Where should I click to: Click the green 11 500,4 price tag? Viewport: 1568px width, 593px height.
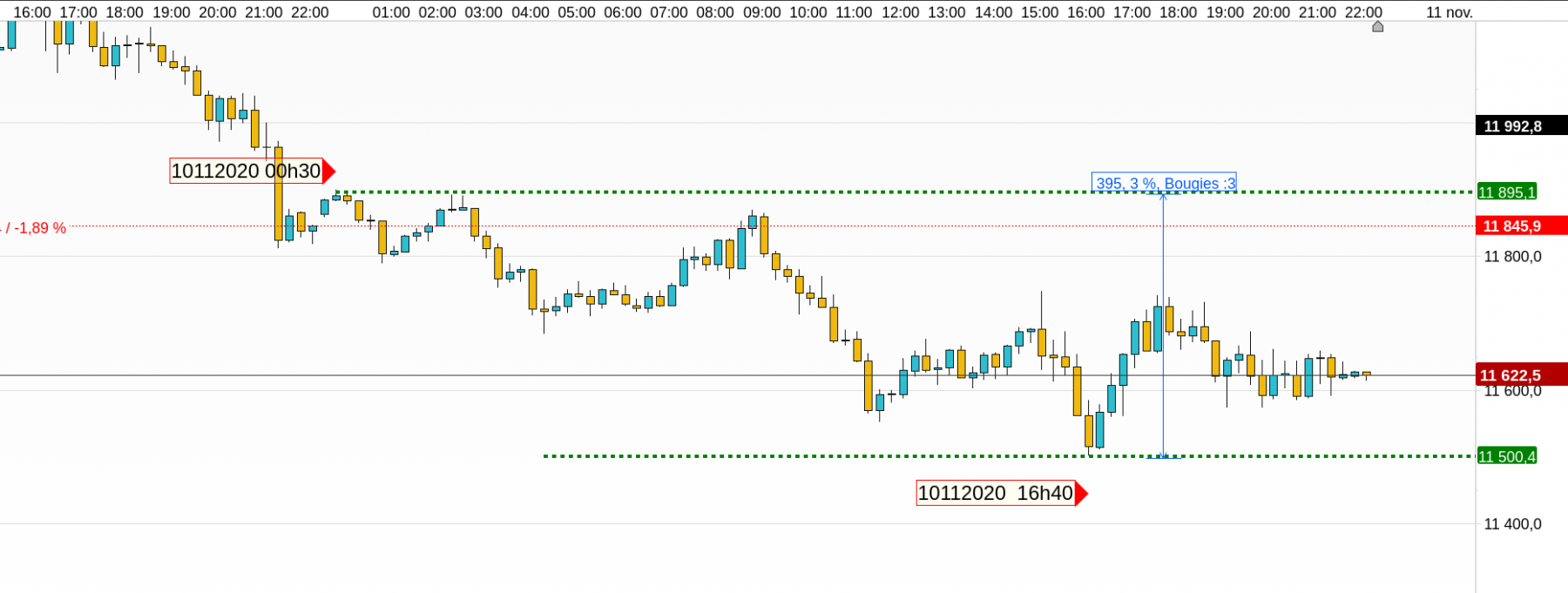click(1507, 455)
